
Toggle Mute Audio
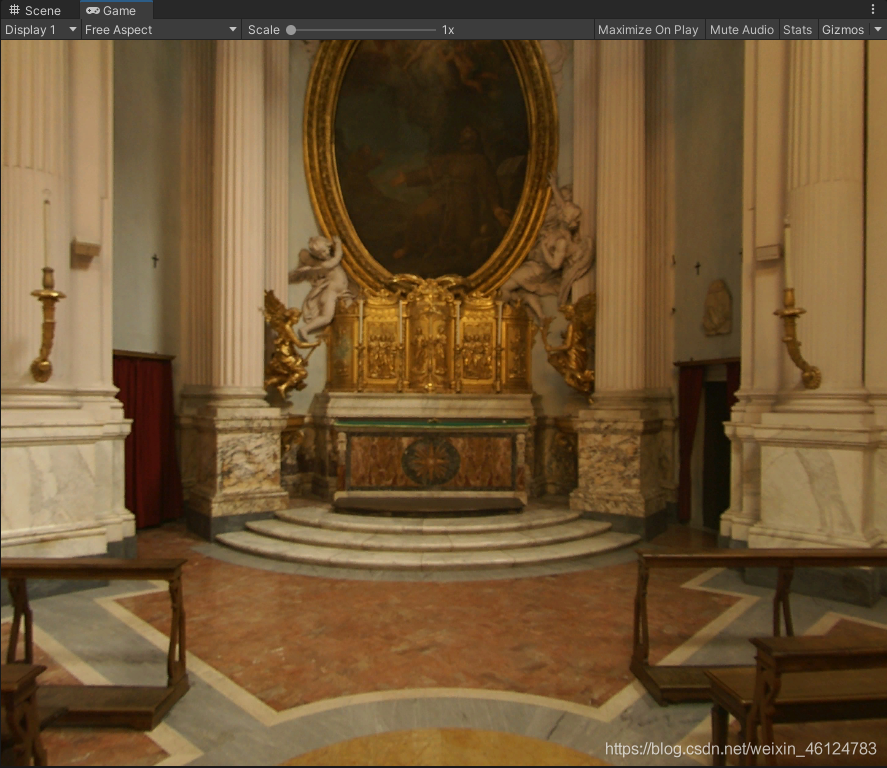pos(742,29)
